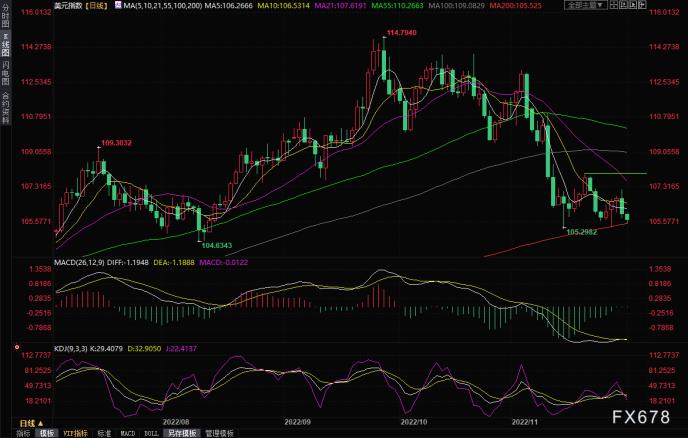This screenshot has width=688, height=438.
Task: Click the MA200:105.525 label
Action: click(516, 6)
